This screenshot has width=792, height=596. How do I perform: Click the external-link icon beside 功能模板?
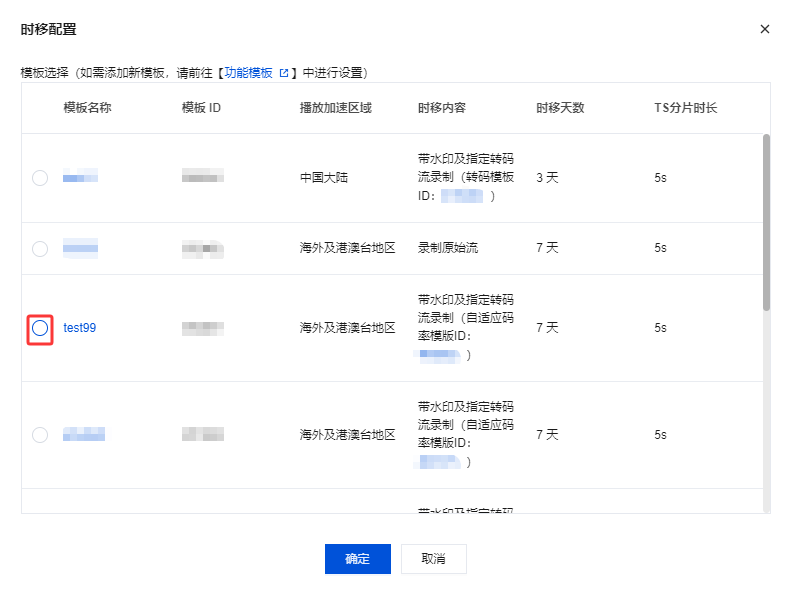[x=284, y=73]
